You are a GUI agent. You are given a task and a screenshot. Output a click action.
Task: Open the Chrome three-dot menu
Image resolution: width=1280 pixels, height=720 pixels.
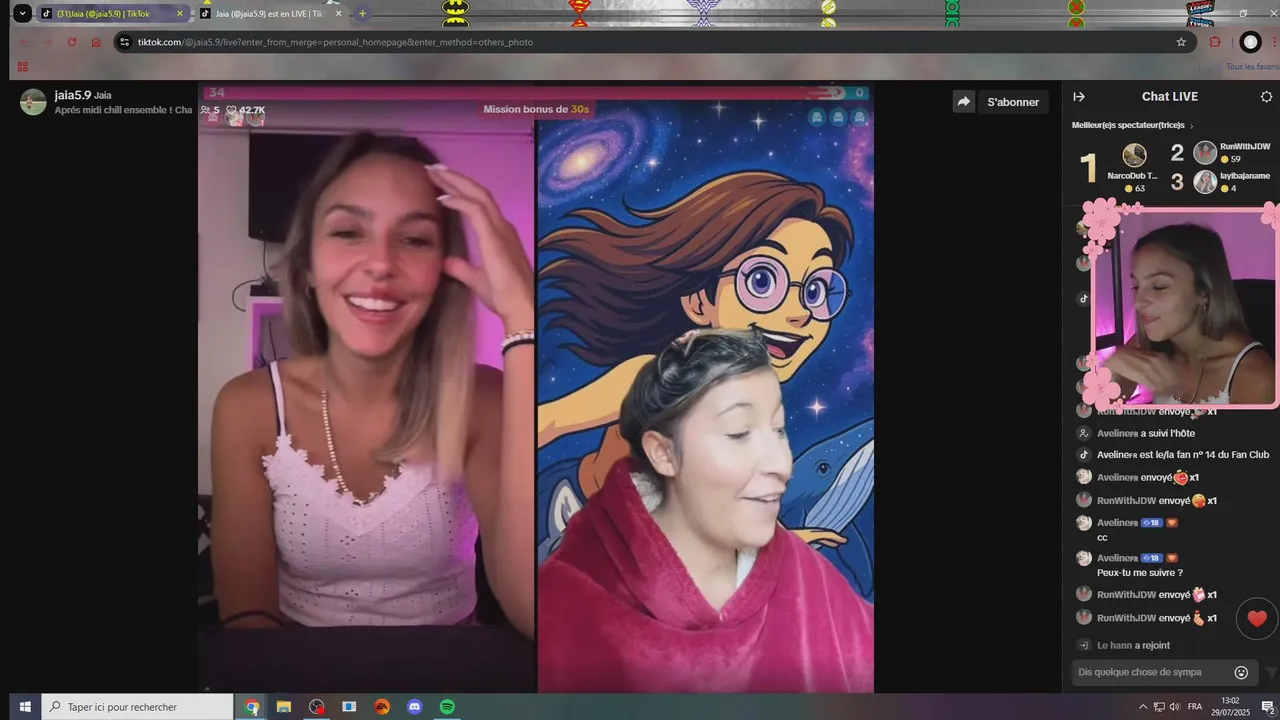pos(1274,42)
